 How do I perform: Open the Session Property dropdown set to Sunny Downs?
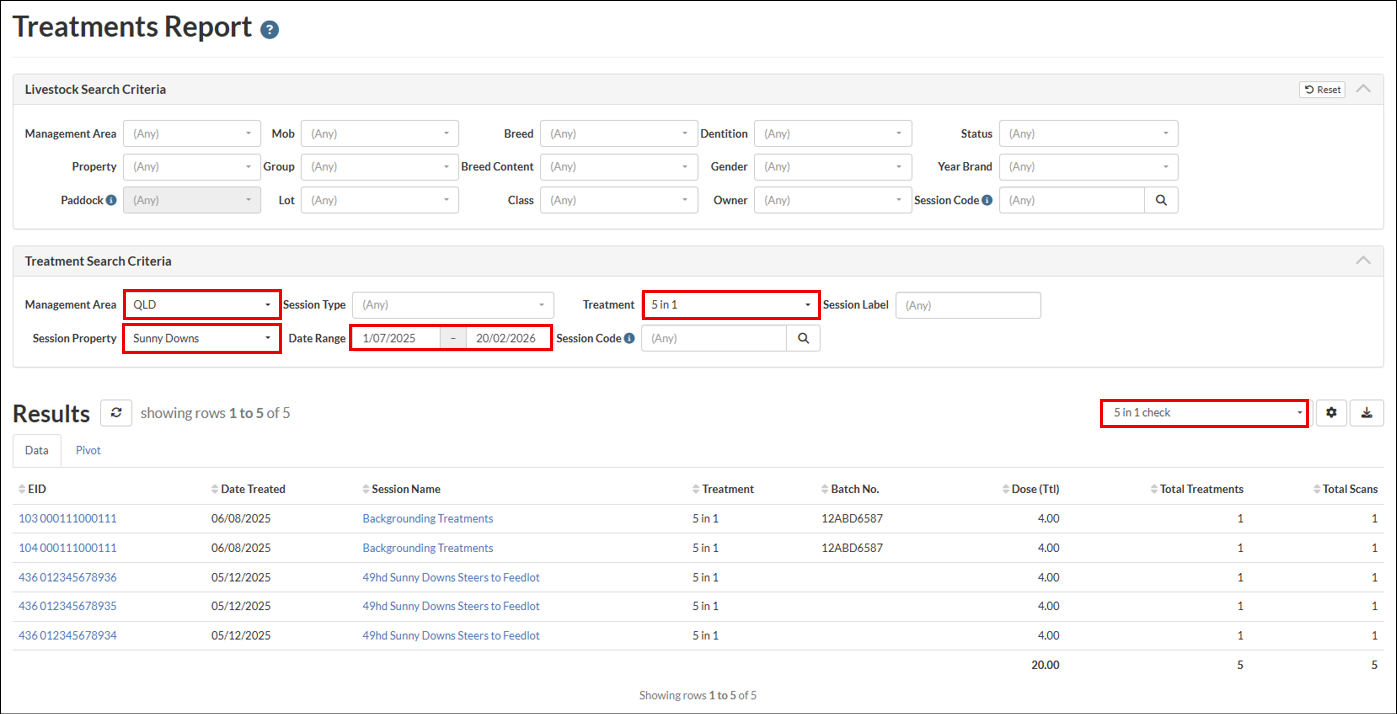tap(202, 339)
